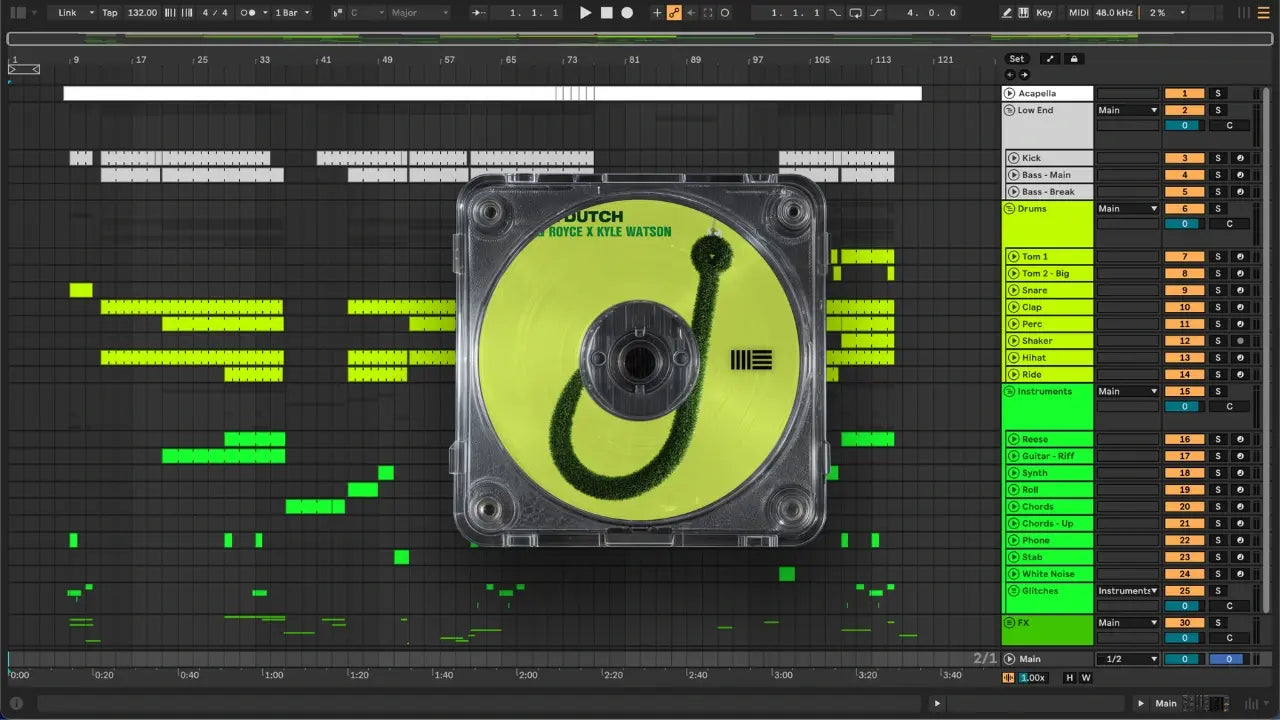Toggle the Automation Arm icon
The width and height of the screenshot is (1280, 720).
tap(674, 13)
